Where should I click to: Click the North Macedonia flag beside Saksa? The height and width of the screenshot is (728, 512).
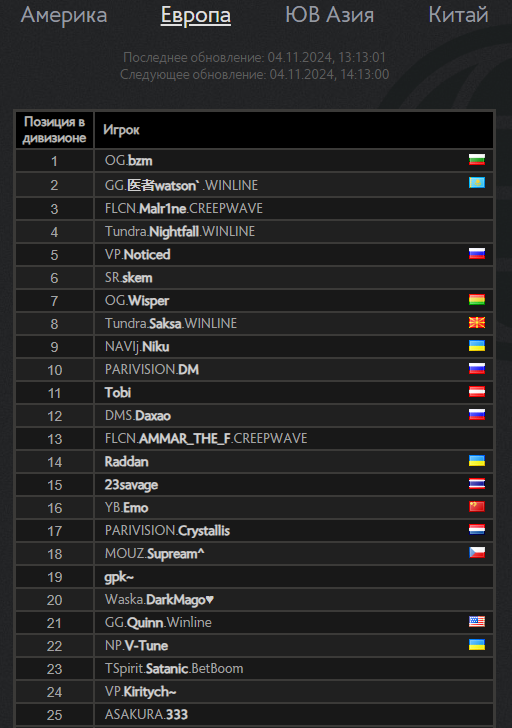pyautogui.click(x=477, y=322)
